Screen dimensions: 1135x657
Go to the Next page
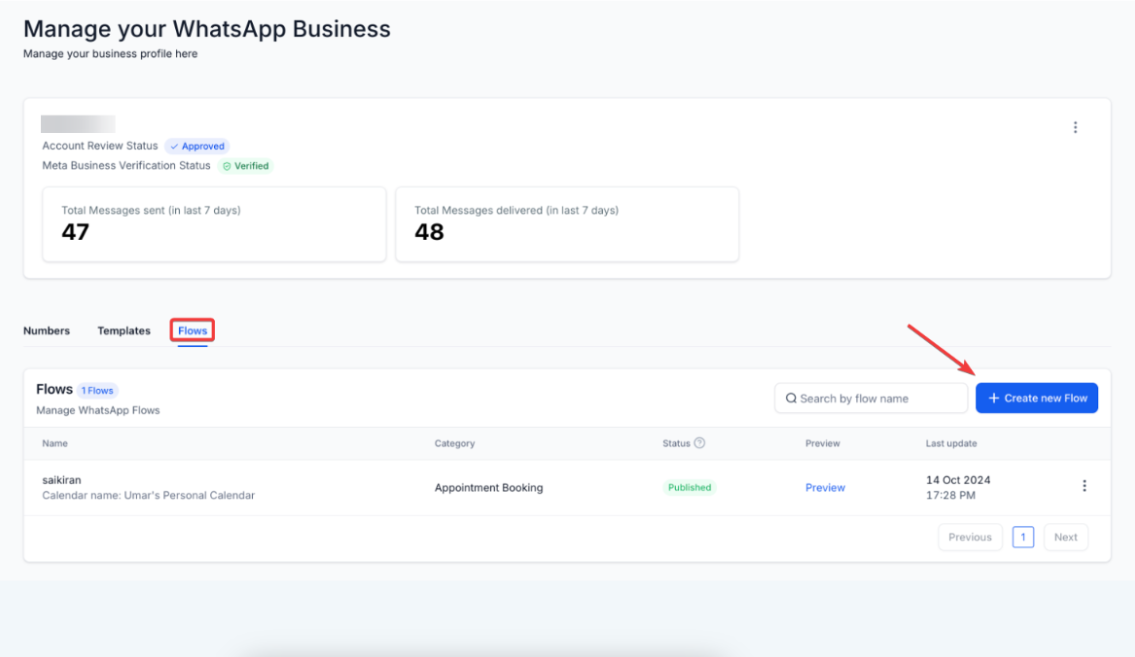tap(1065, 537)
